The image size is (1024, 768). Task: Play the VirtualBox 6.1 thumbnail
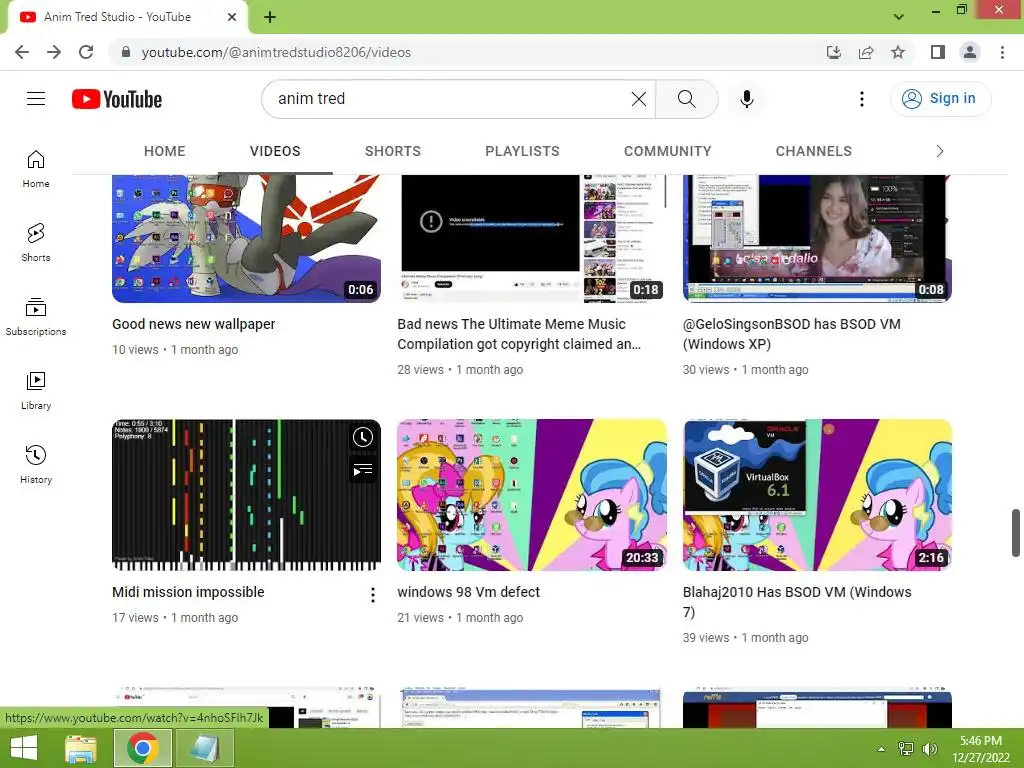point(817,495)
